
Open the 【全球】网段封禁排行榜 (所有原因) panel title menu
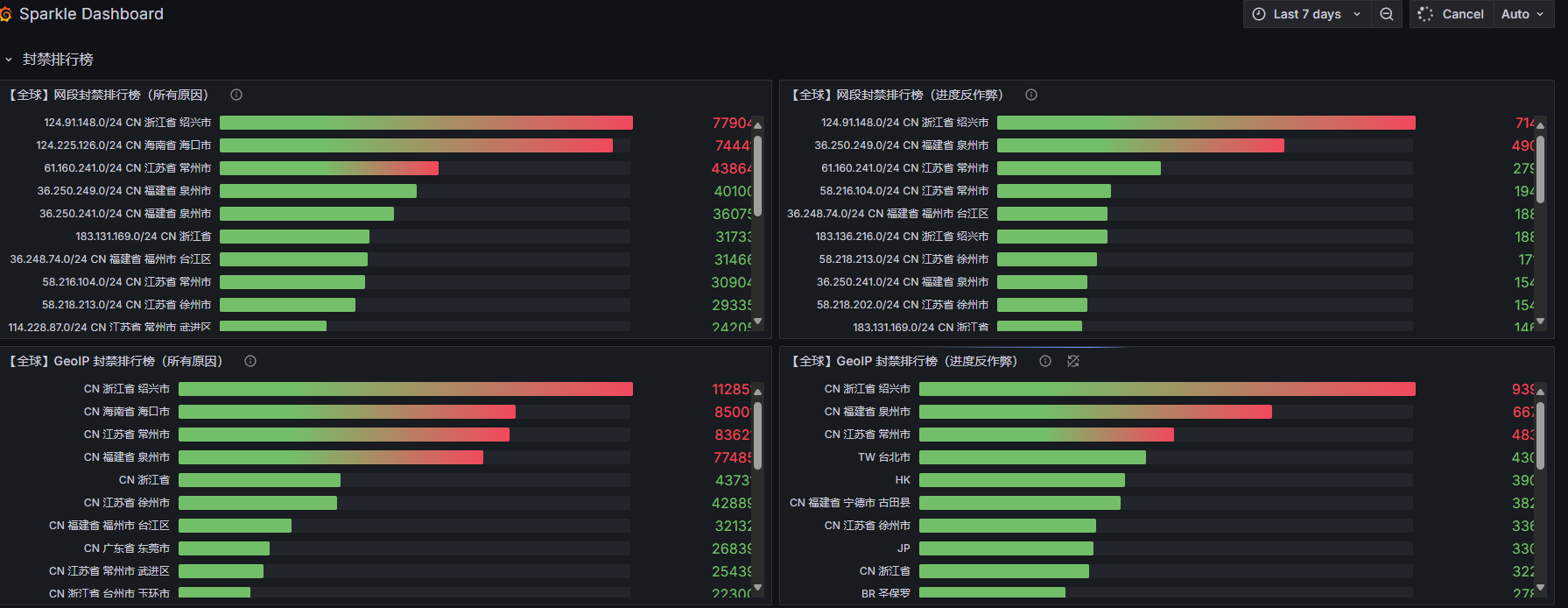click(x=109, y=95)
